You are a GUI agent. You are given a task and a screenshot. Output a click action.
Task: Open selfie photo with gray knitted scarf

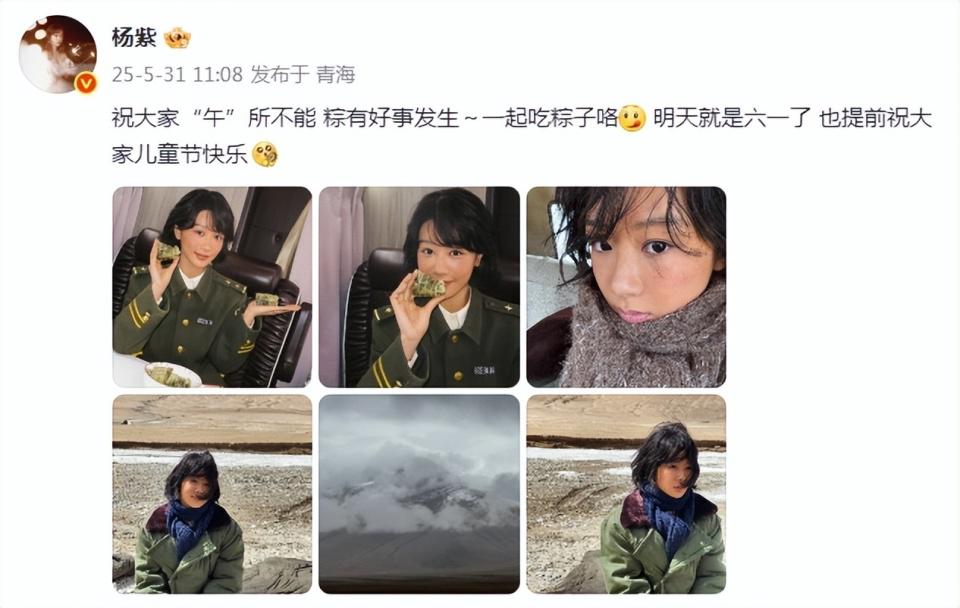click(x=626, y=287)
